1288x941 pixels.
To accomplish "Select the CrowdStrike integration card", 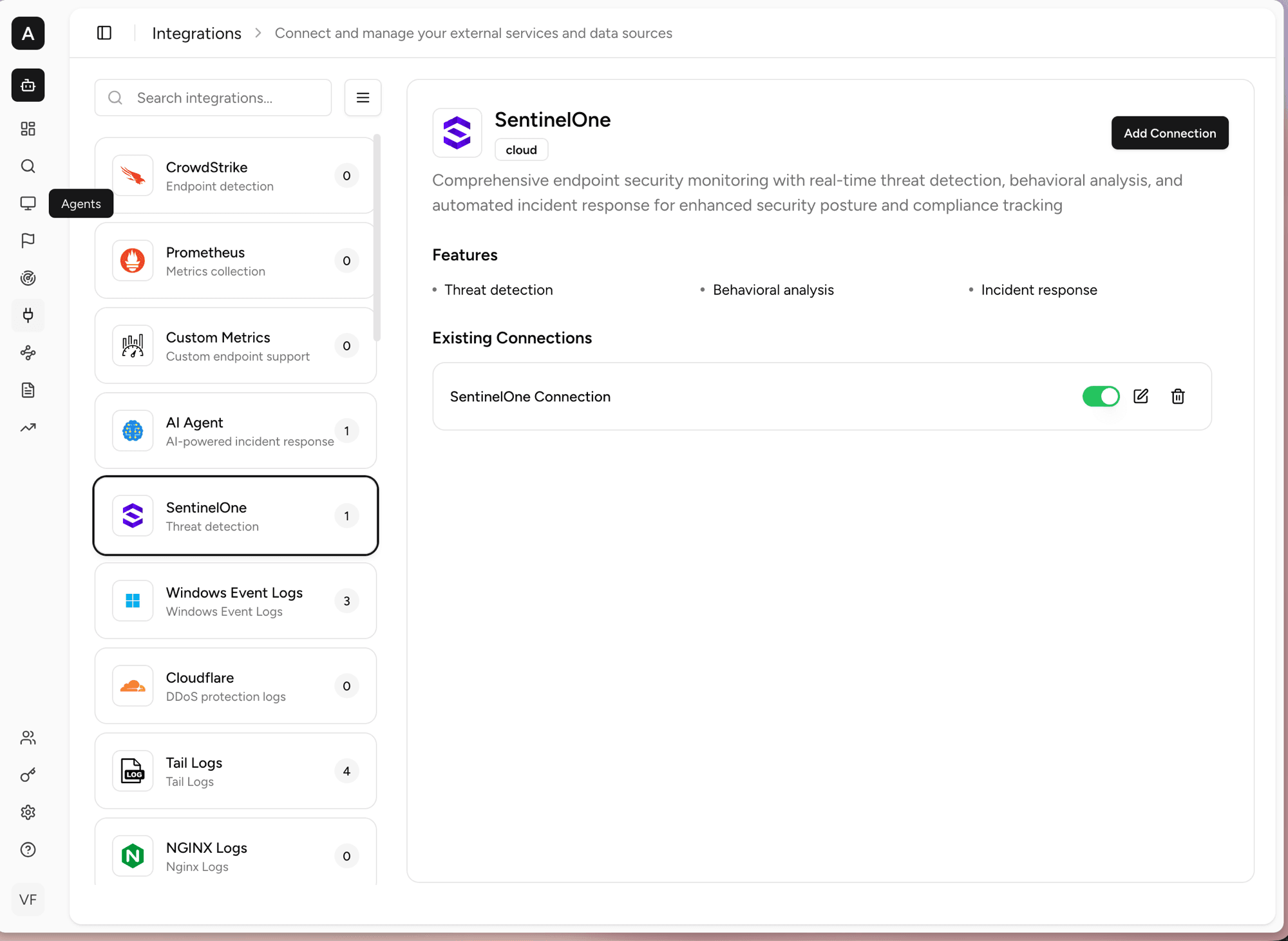I will point(235,175).
